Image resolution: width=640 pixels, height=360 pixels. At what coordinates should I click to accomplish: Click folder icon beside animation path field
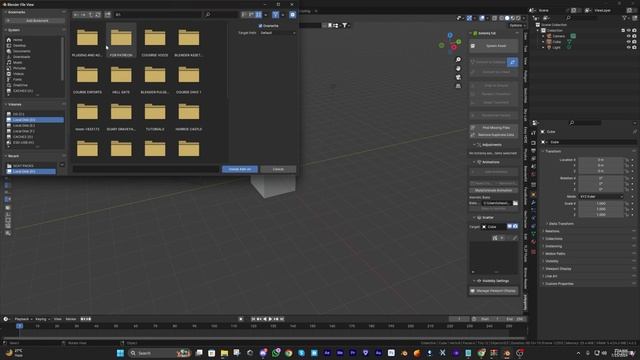click(x=515, y=203)
